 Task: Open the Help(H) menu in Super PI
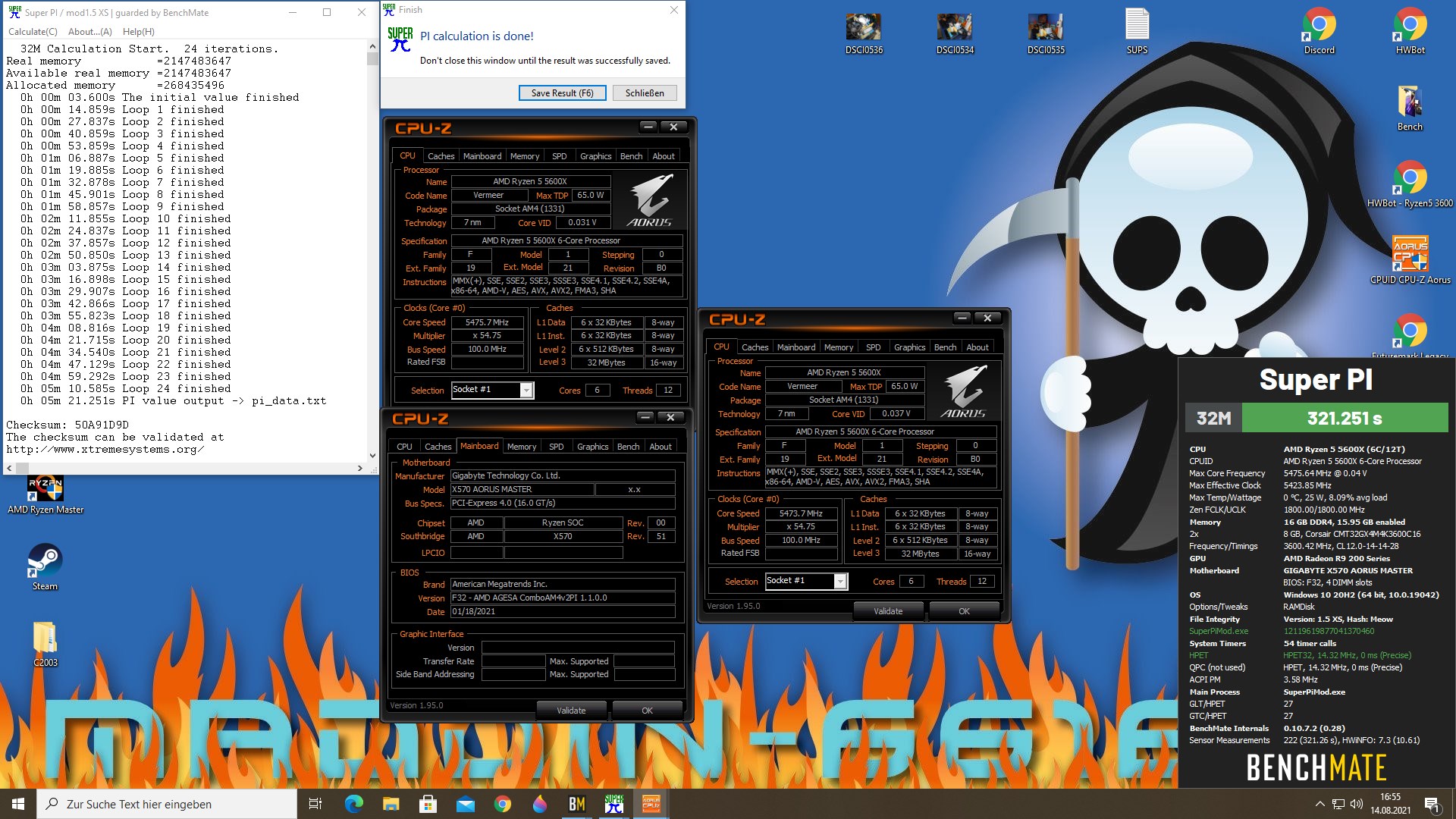[139, 32]
